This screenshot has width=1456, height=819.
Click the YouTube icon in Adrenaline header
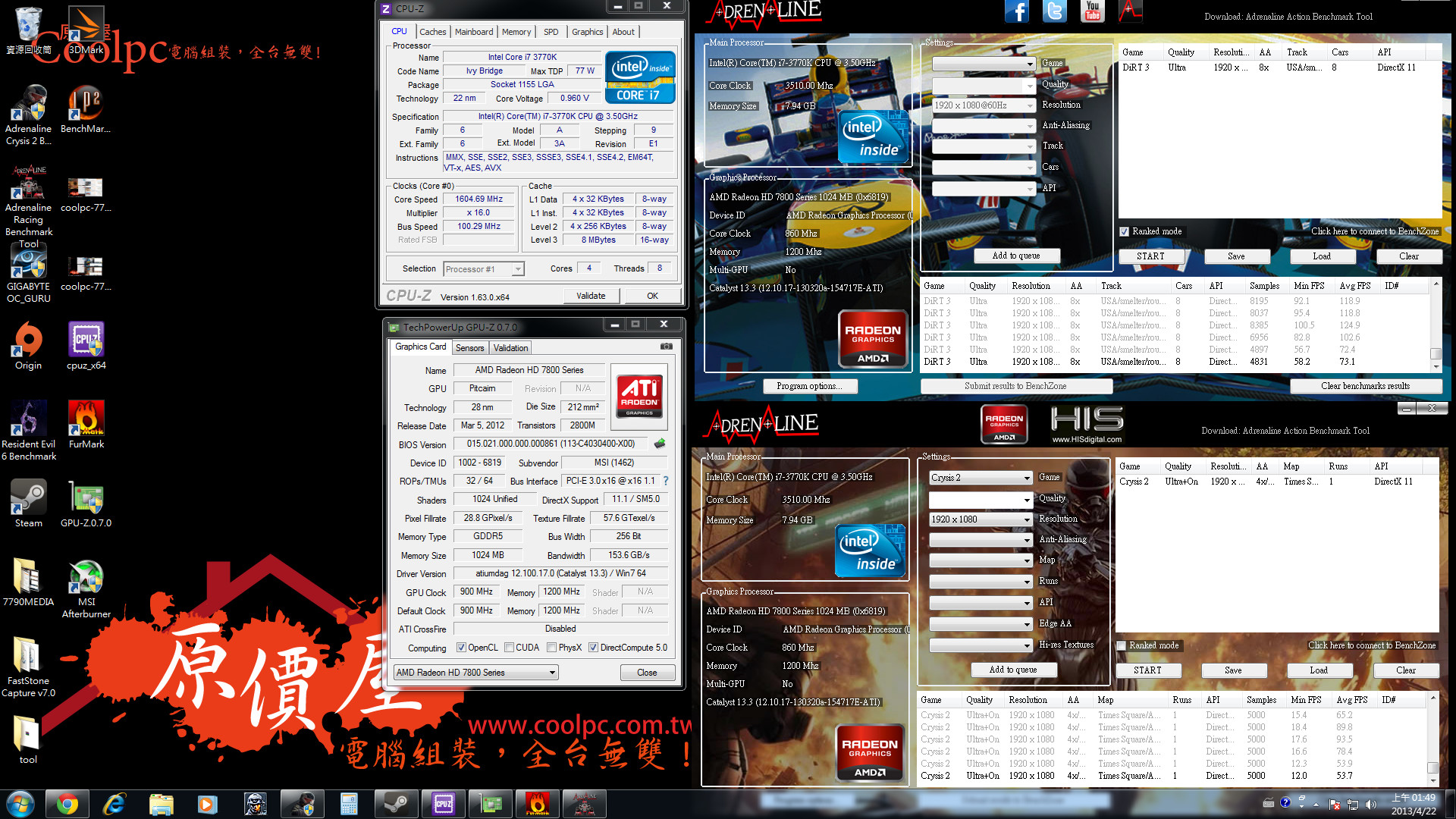(1092, 11)
